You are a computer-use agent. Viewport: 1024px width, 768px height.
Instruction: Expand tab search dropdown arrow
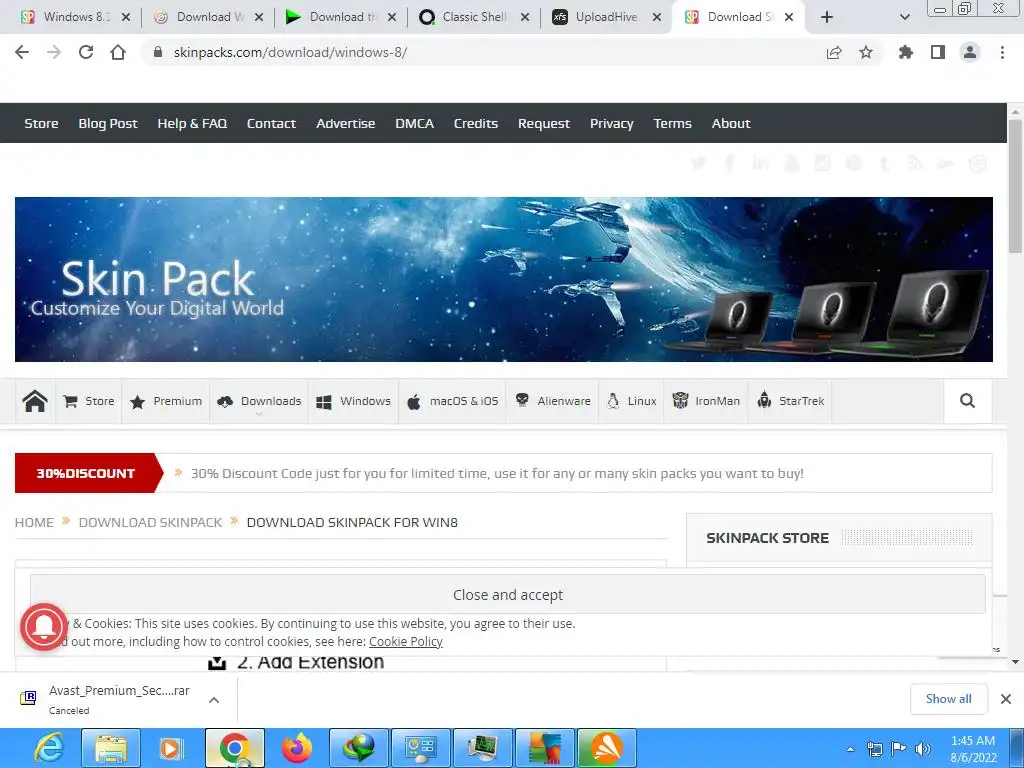[x=904, y=17]
